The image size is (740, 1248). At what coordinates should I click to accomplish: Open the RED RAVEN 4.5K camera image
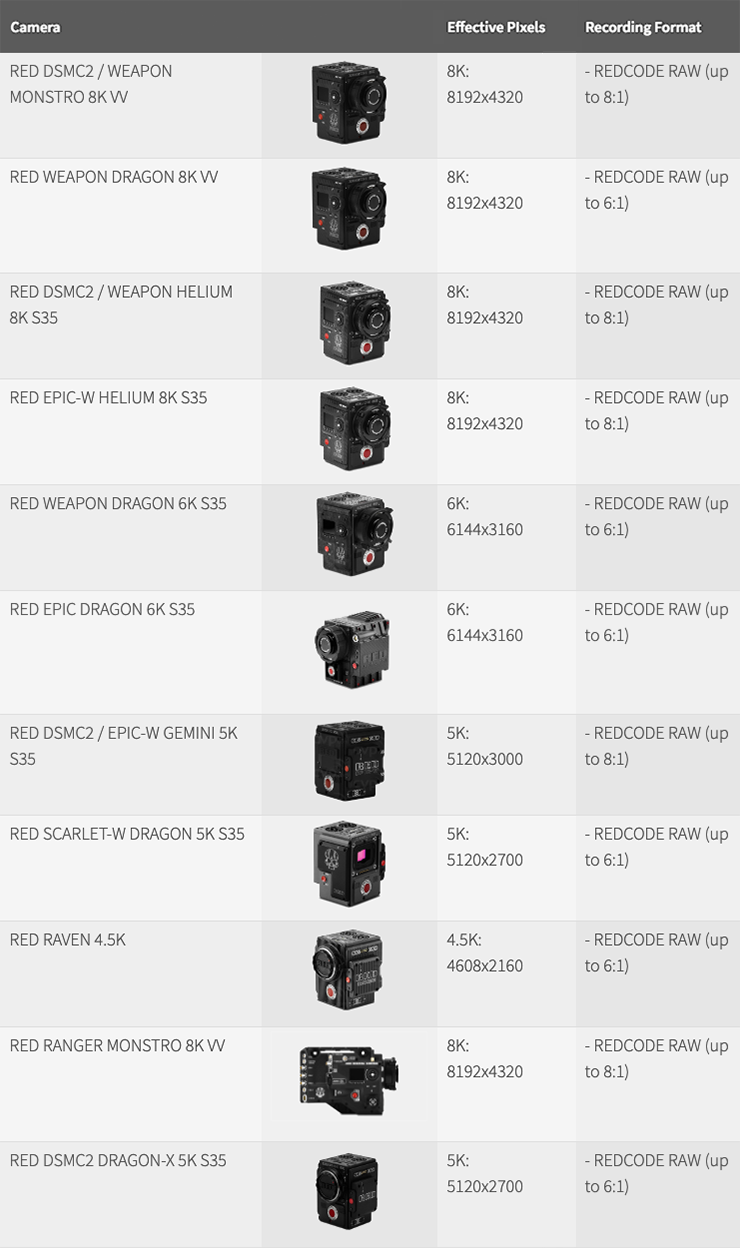pos(348,971)
